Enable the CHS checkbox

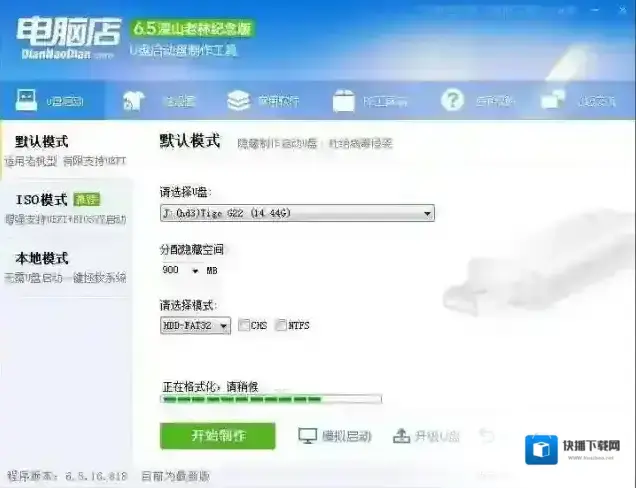pos(244,325)
